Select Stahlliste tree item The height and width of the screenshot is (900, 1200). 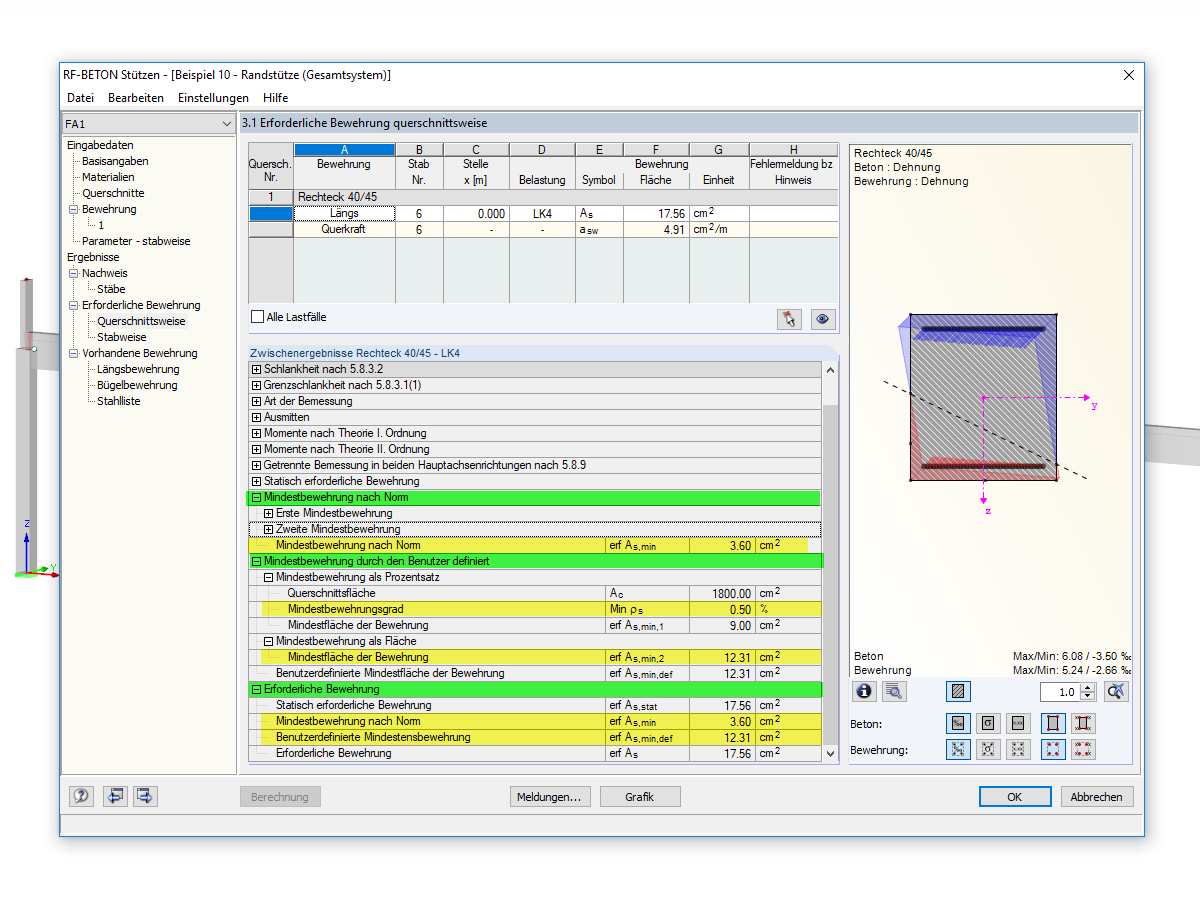[118, 401]
